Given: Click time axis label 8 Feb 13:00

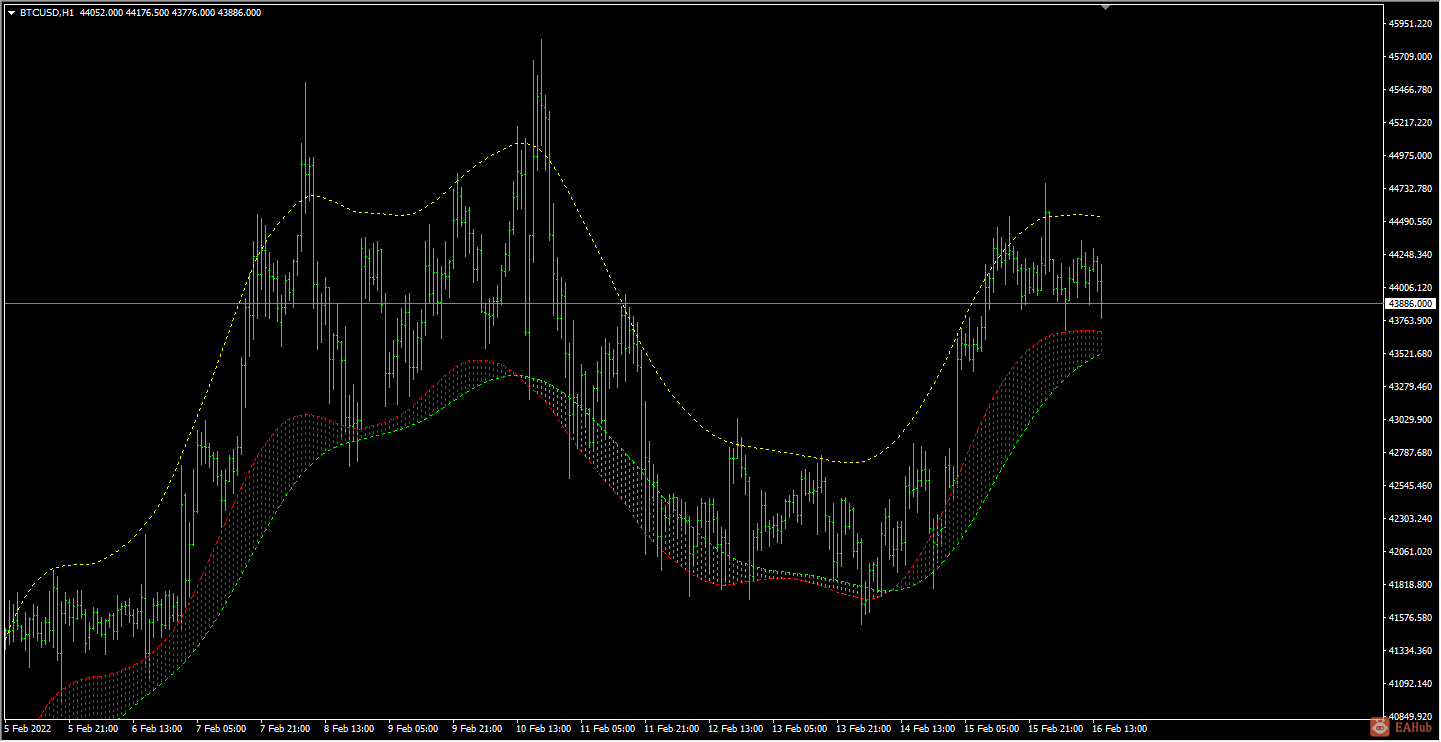Looking at the screenshot, I should (349, 729).
